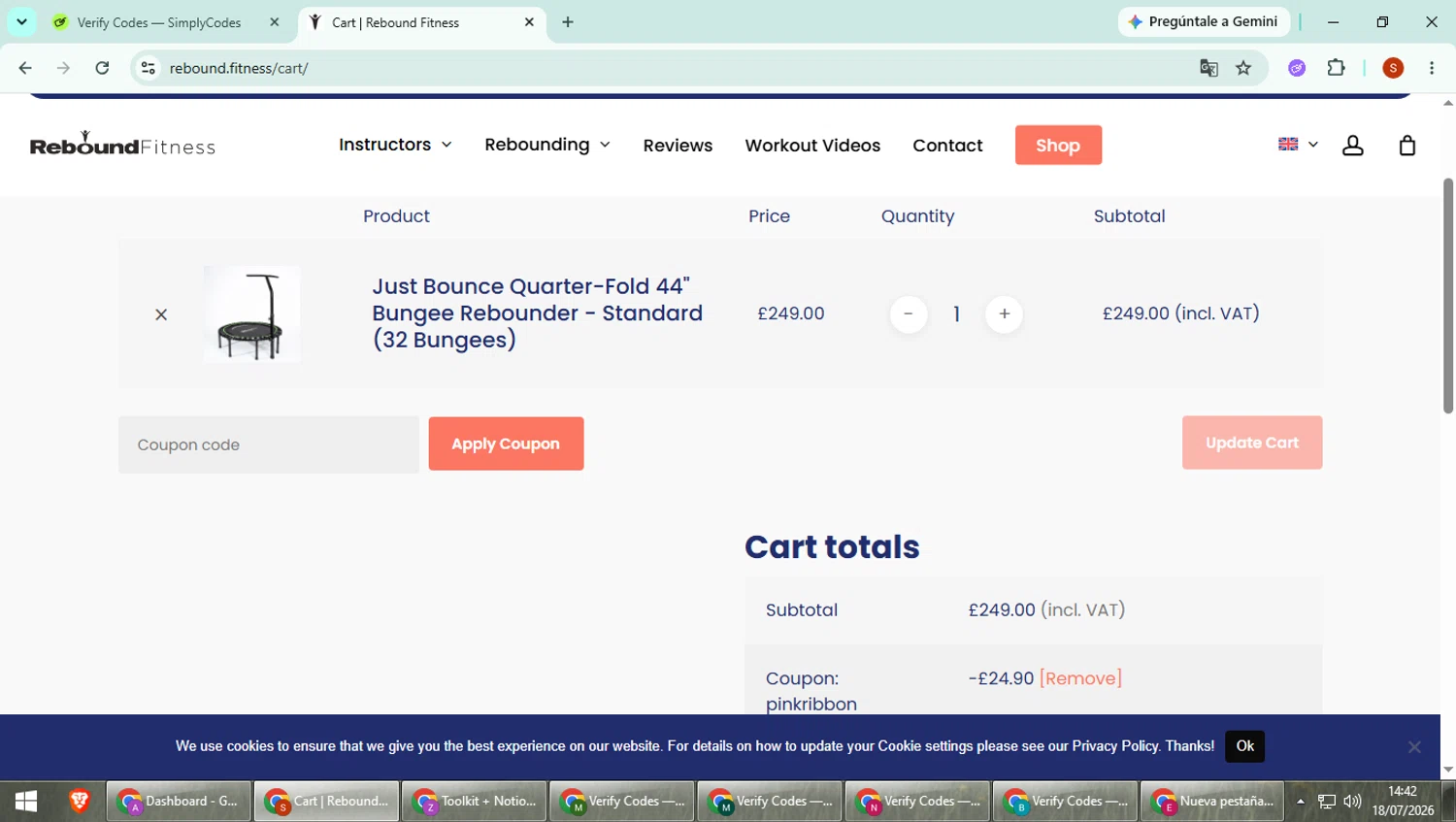Navigate to the Contact page
Screen dimensions: 1456x822
click(x=947, y=146)
